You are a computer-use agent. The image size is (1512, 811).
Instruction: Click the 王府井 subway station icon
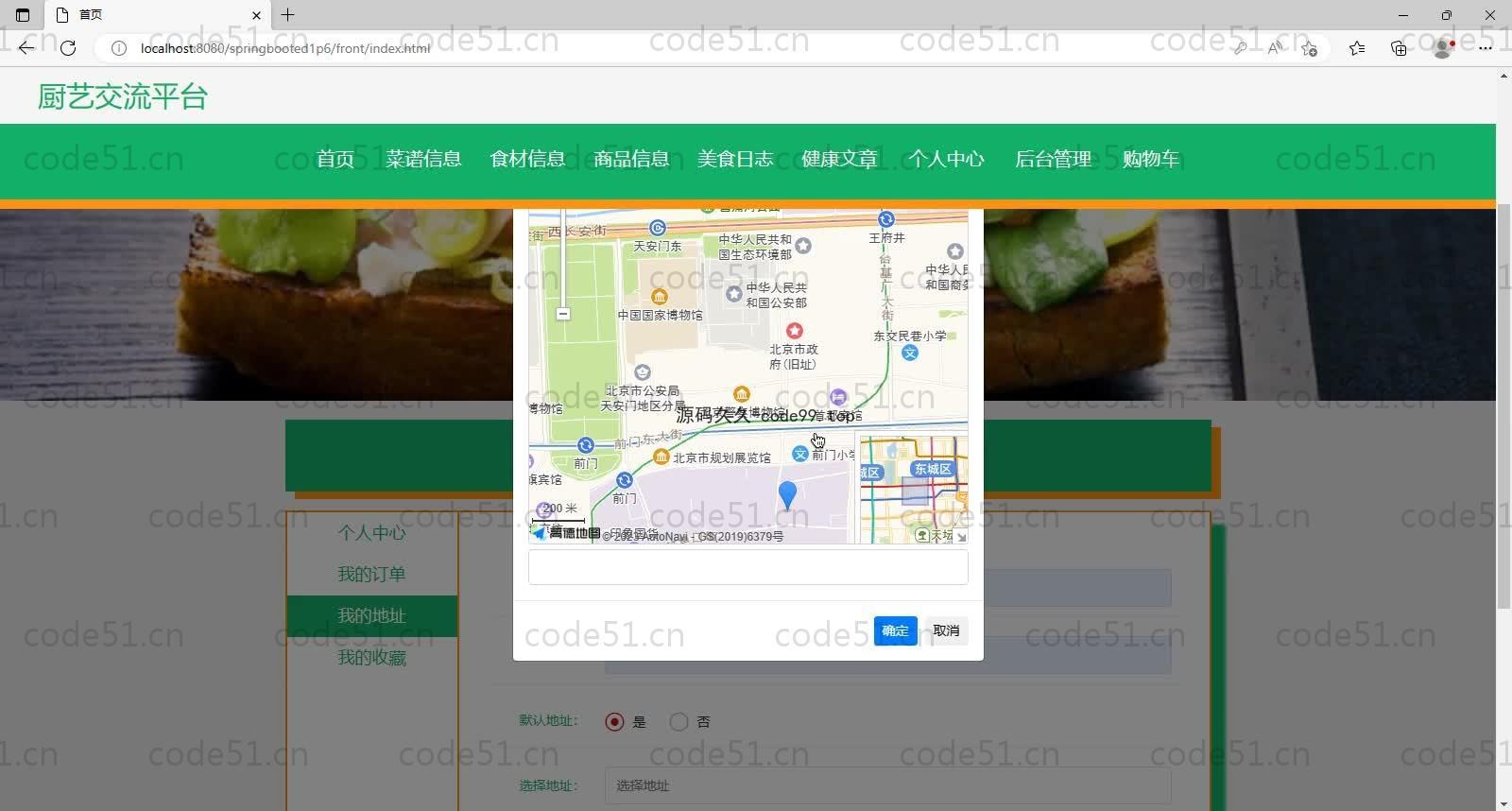(885, 219)
